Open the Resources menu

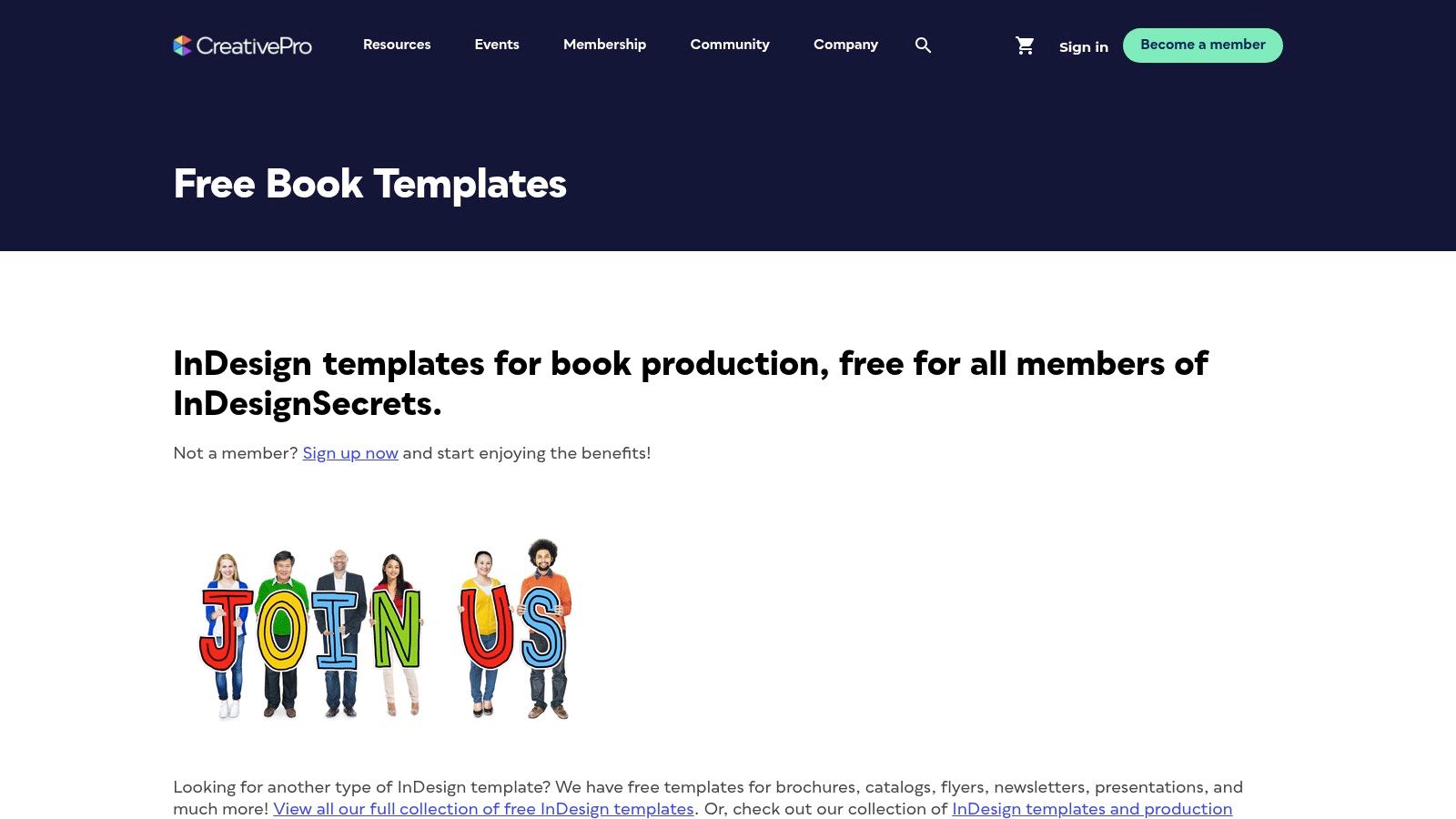tap(397, 45)
